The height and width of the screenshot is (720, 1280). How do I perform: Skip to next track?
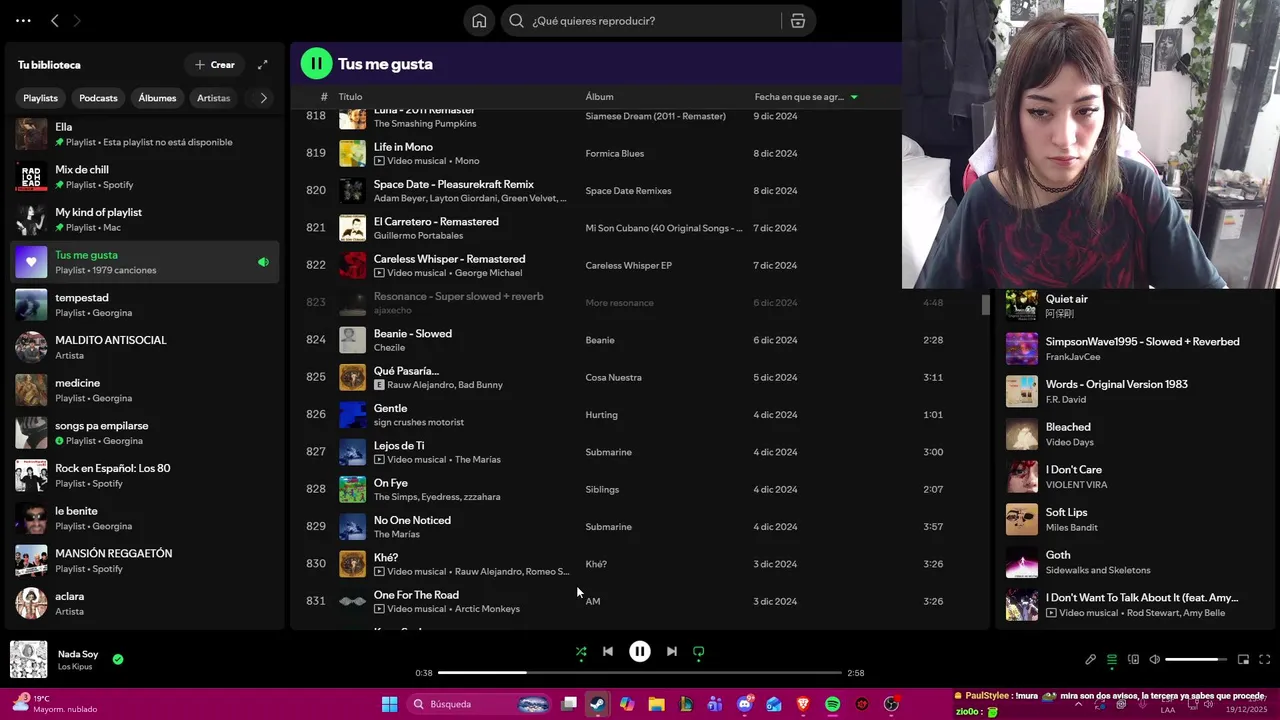tap(672, 652)
